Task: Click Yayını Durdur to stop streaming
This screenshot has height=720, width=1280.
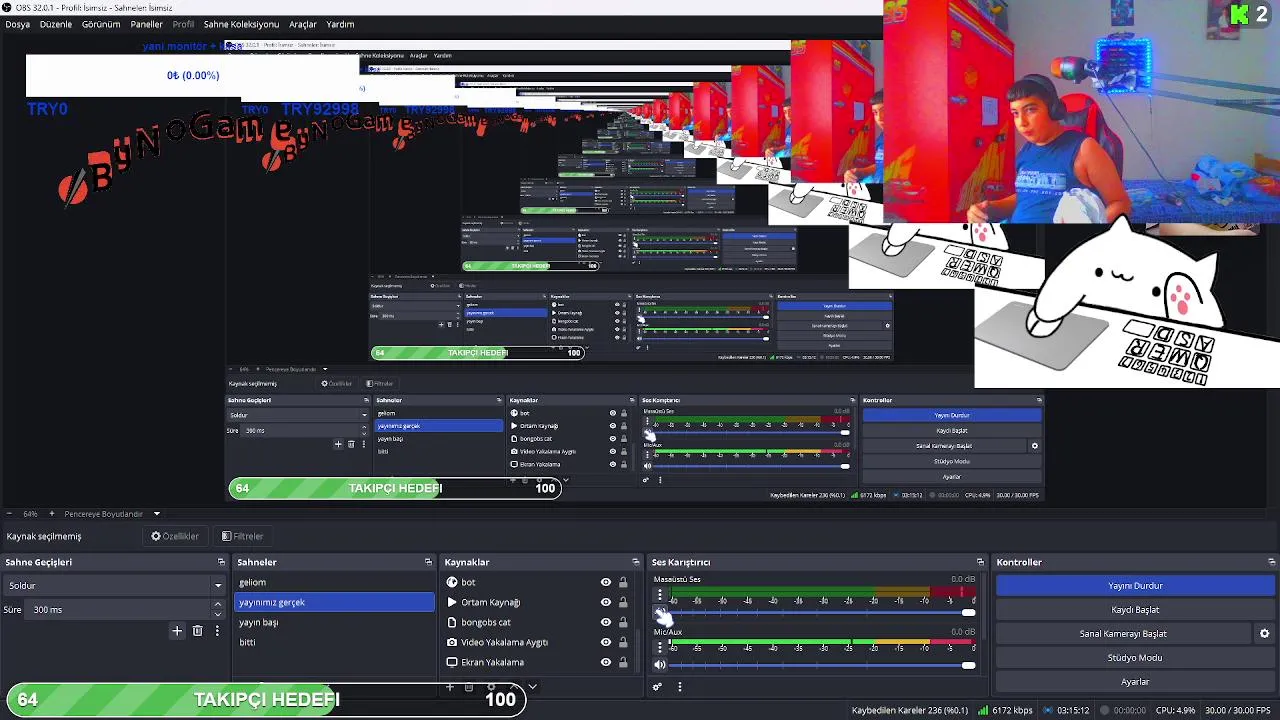Action: click(x=1135, y=586)
